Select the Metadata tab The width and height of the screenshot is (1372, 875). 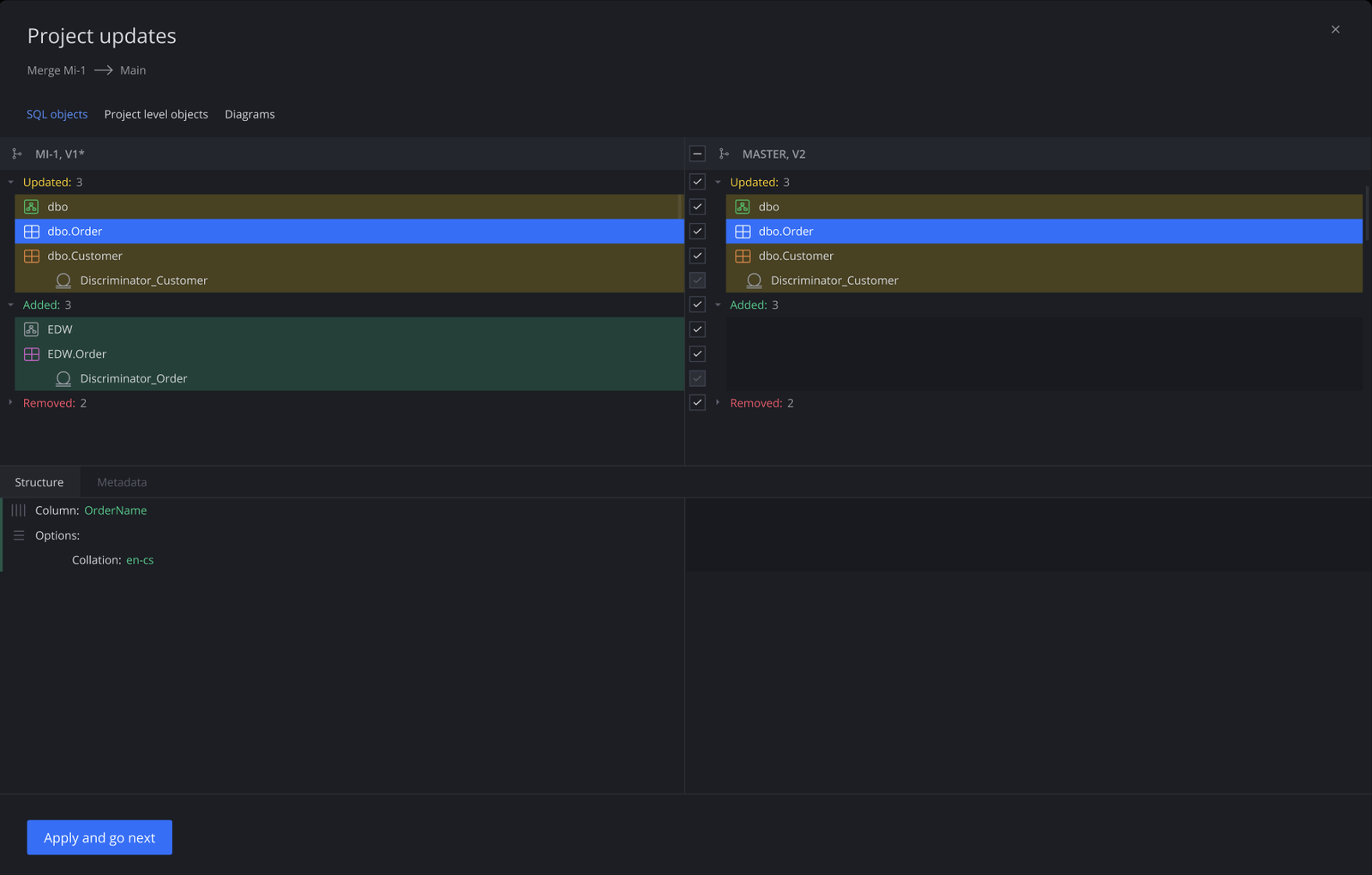coord(122,482)
